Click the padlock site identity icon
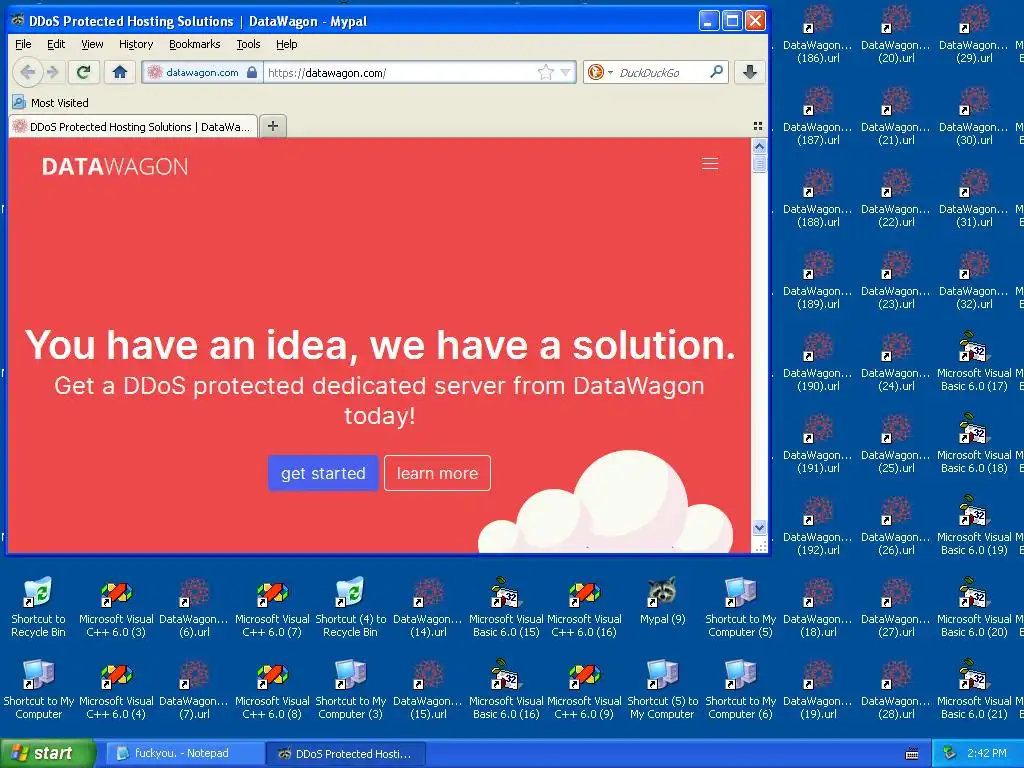 252,72
